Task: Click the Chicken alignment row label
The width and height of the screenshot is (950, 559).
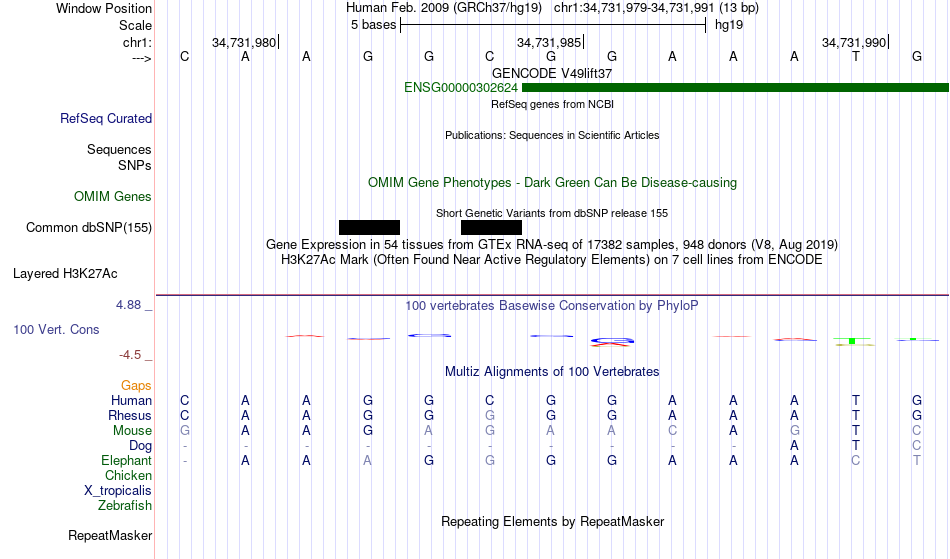Action: click(128, 476)
